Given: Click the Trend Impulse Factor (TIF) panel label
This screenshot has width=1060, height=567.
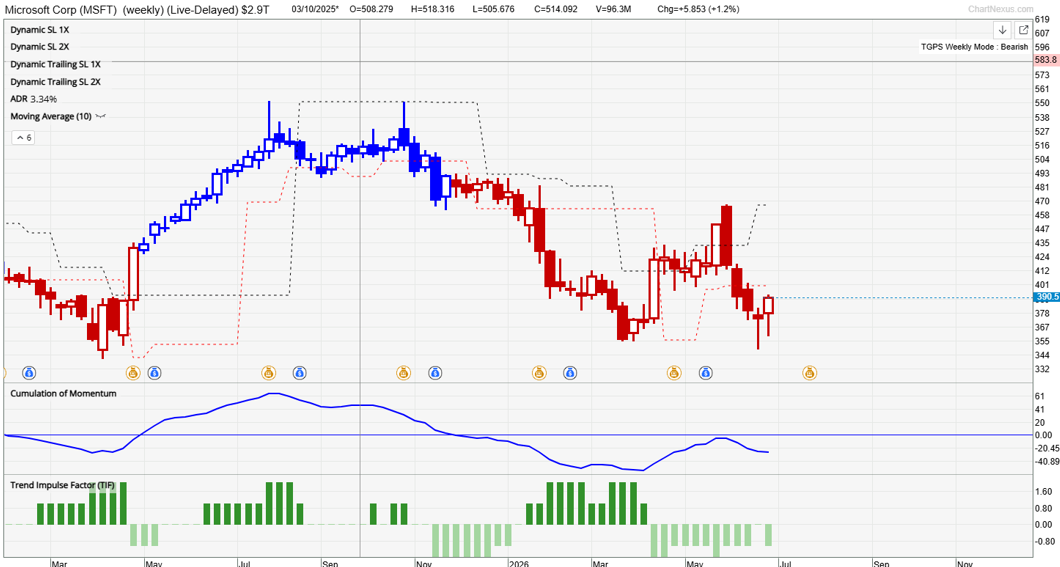Looking at the screenshot, I should point(62,485).
